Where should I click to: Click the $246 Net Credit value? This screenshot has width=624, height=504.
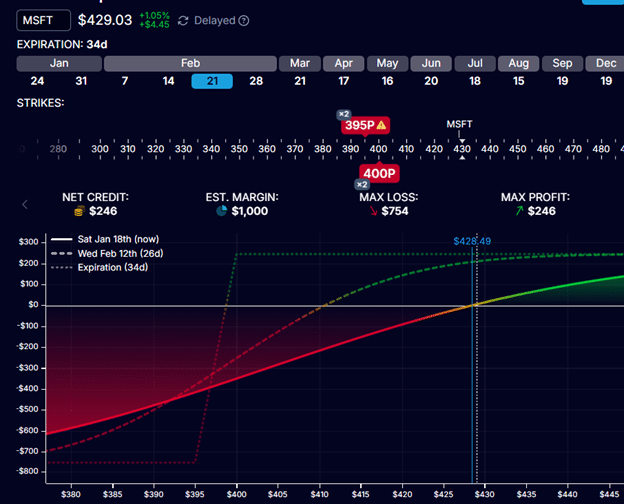[x=103, y=211]
